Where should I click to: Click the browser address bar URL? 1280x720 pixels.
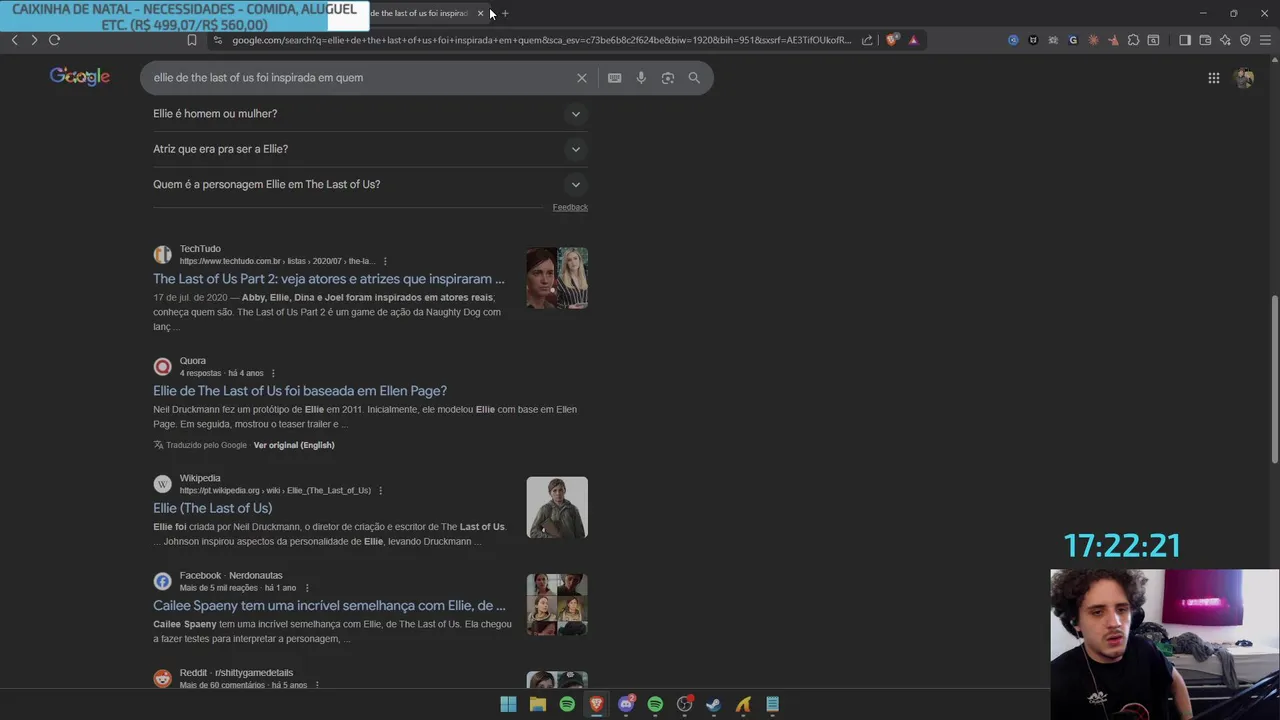click(542, 40)
